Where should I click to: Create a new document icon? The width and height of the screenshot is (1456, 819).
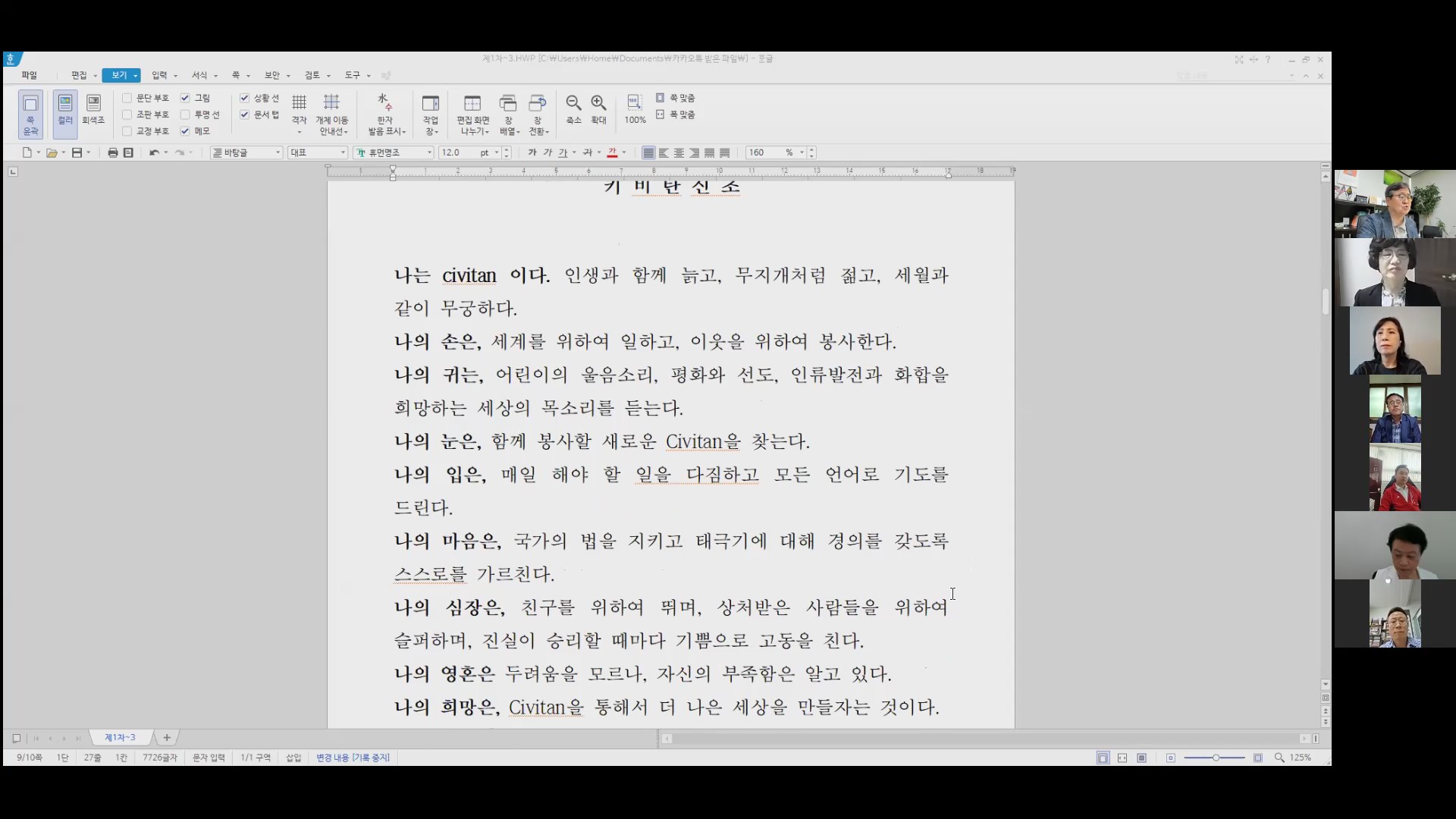pos(27,152)
